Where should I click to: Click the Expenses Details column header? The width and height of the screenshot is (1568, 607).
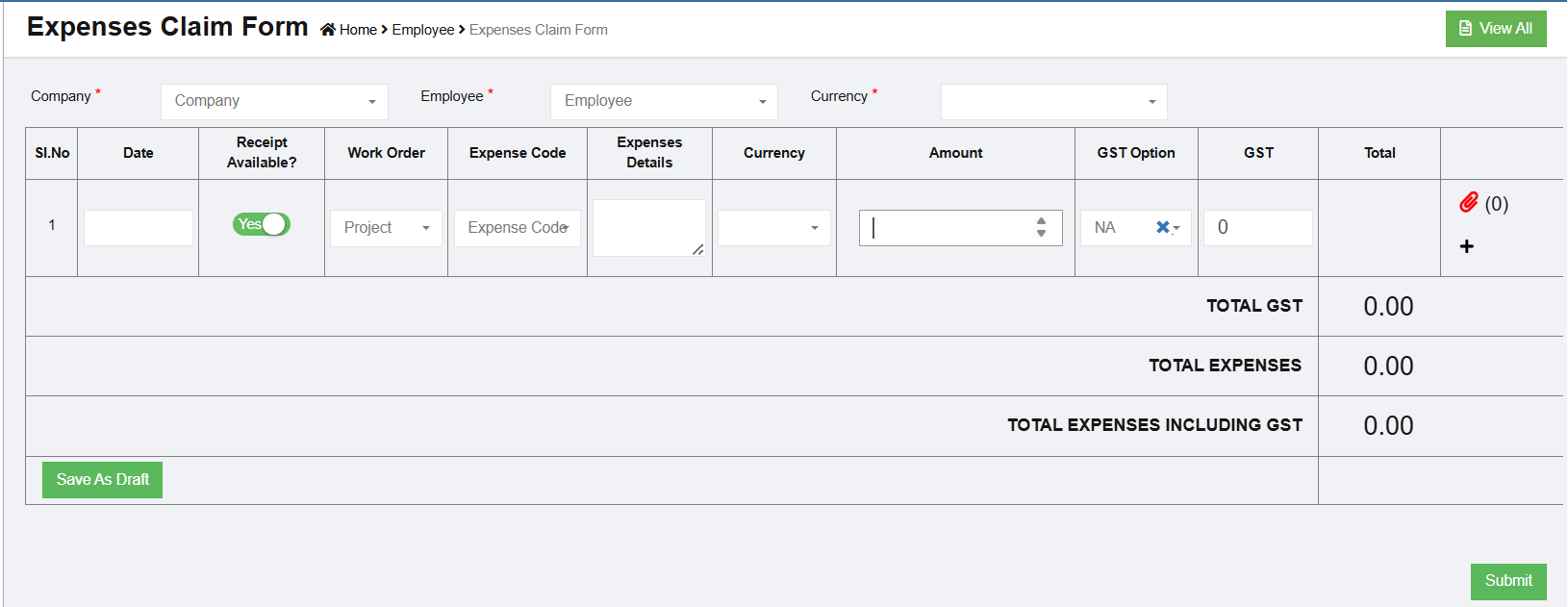click(x=649, y=152)
